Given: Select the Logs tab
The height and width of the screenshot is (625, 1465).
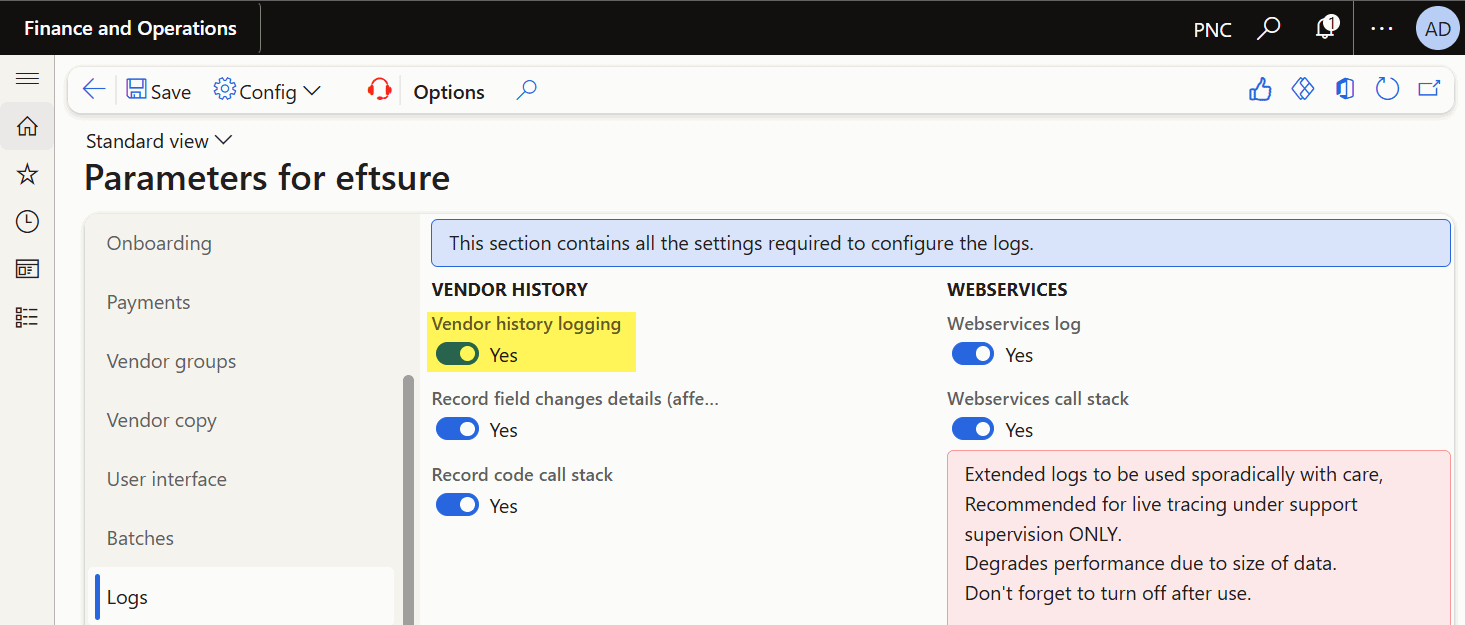Looking at the screenshot, I should click(x=240, y=597).
